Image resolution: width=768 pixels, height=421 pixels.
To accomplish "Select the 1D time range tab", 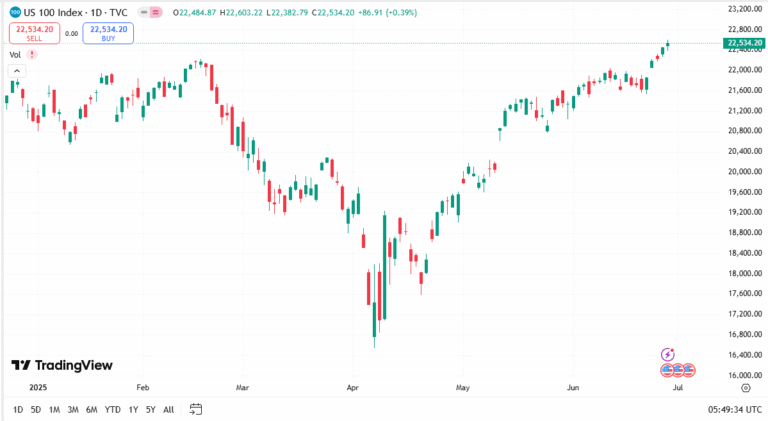I will (18, 409).
